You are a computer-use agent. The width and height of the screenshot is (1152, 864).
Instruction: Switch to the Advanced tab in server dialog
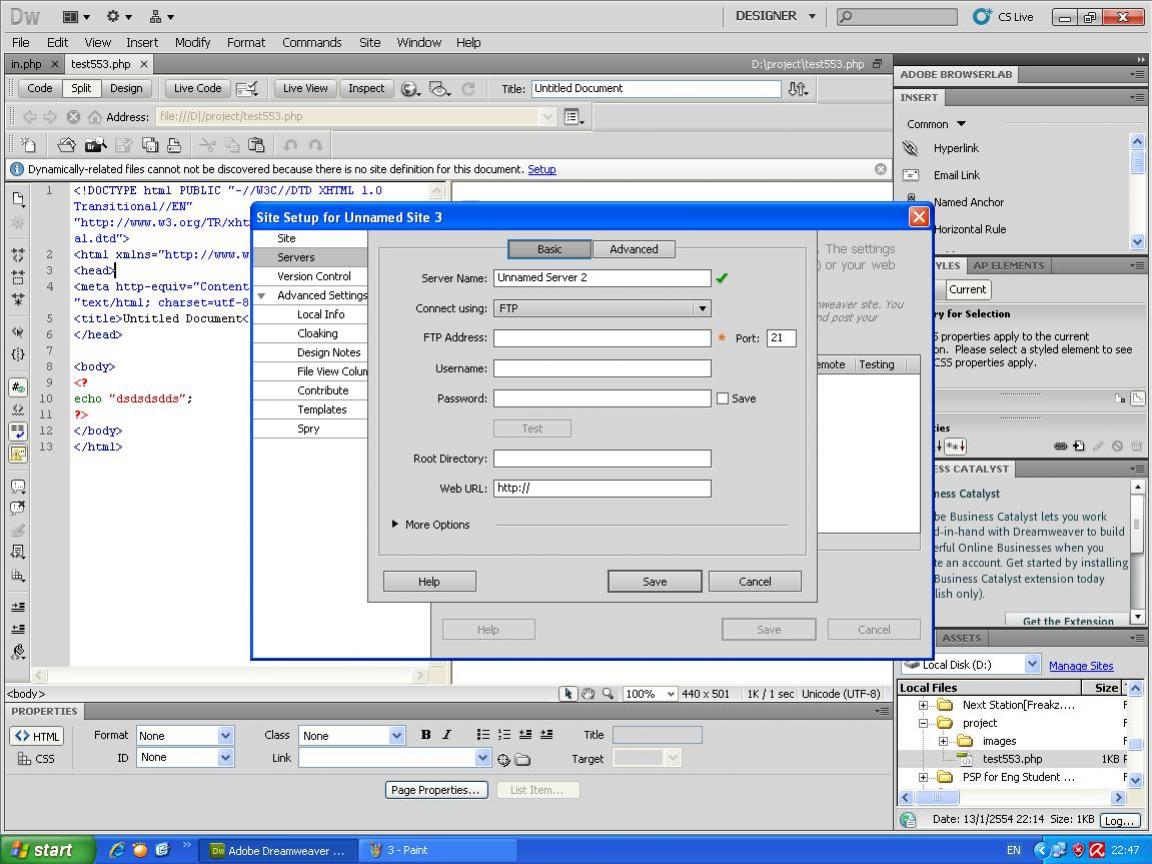tap(633, 249)
